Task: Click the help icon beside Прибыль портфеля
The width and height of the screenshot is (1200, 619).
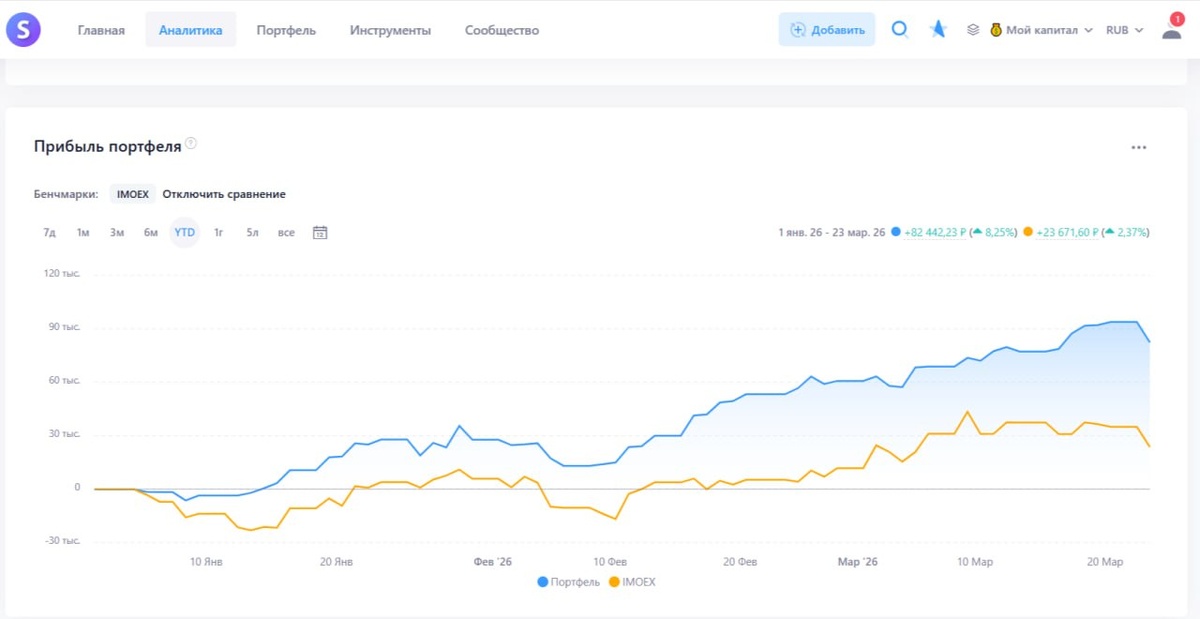Action: [x=191, y=143]
